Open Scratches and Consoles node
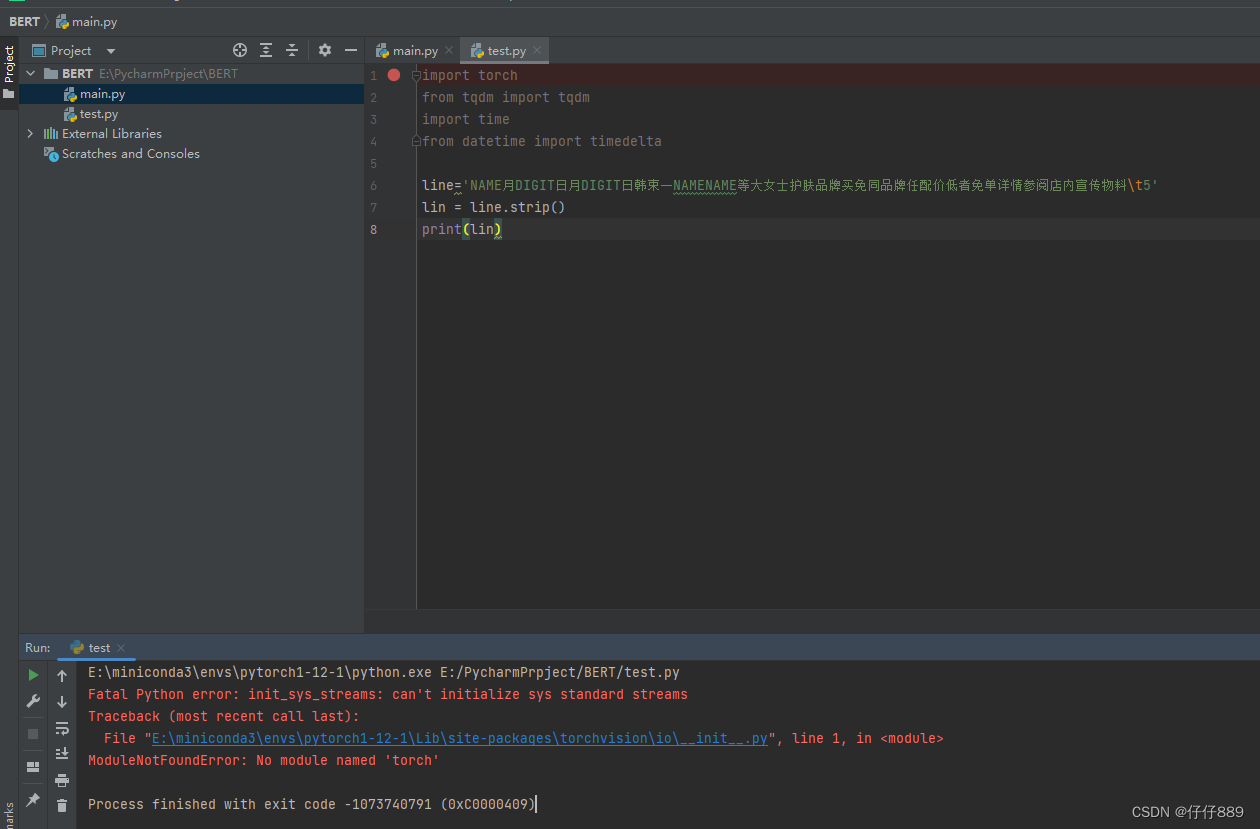This screenshot has width=1260, height=829. 130,154
